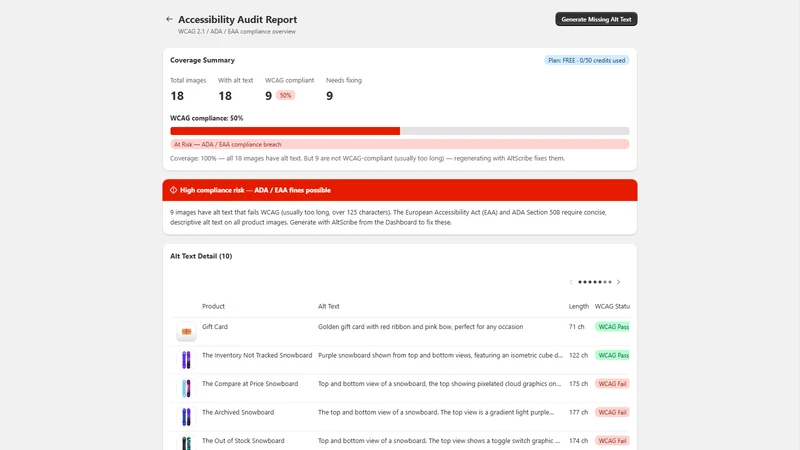Click the WCAG Pass badge for Gift Card

612,327
